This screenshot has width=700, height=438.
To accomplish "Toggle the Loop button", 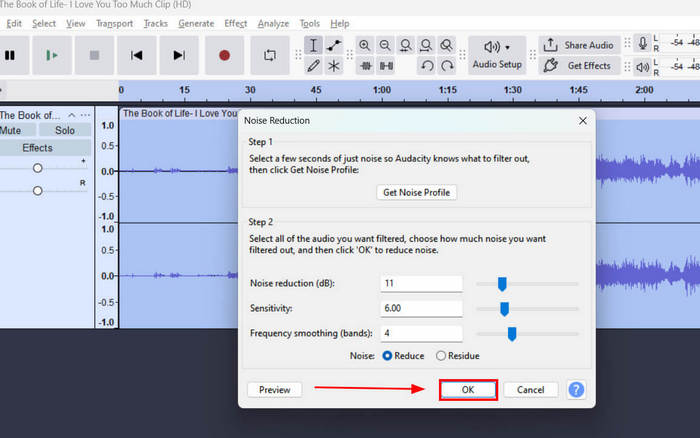I will [270, 55].
